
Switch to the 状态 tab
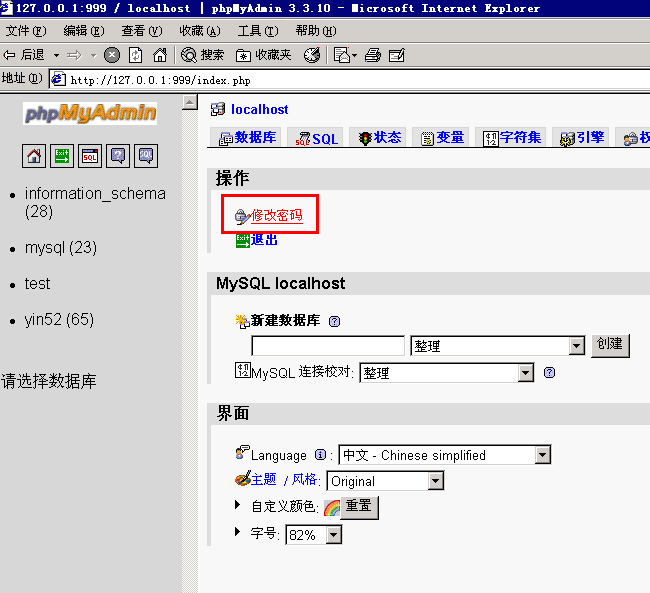click(x=378, y=137)
